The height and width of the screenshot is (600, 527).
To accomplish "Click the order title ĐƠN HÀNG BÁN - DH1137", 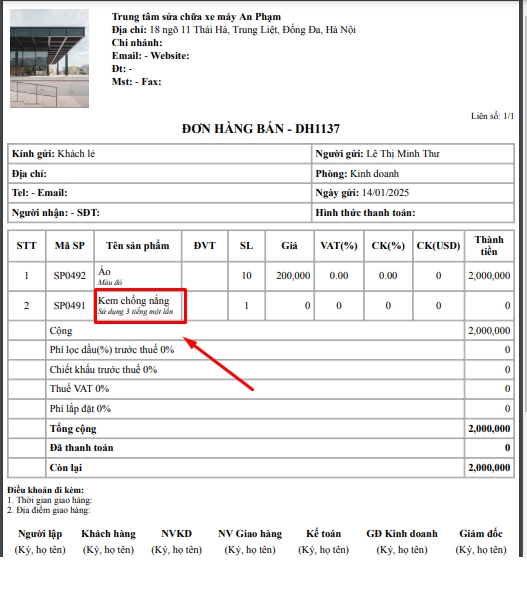I will click(261, 129).
